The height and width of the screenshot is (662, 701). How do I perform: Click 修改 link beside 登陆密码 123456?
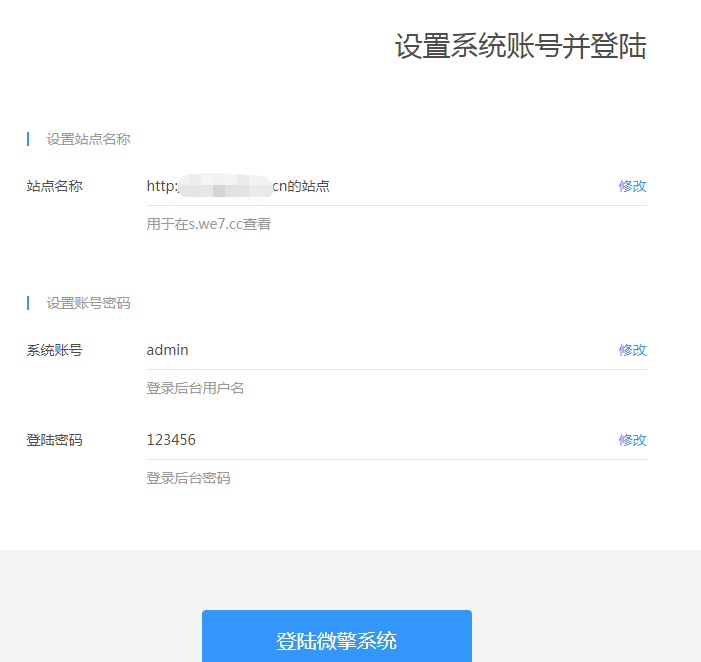click(x=632, y=440)
